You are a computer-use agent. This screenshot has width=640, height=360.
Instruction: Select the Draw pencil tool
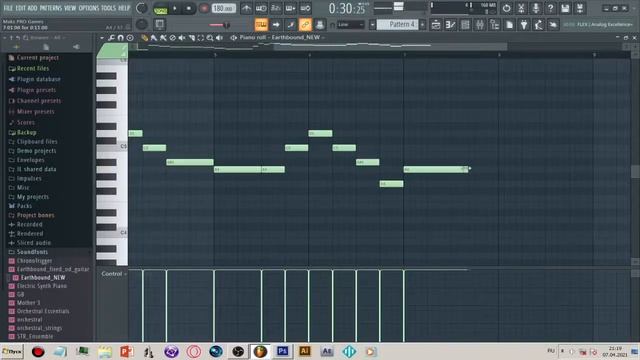144,38
